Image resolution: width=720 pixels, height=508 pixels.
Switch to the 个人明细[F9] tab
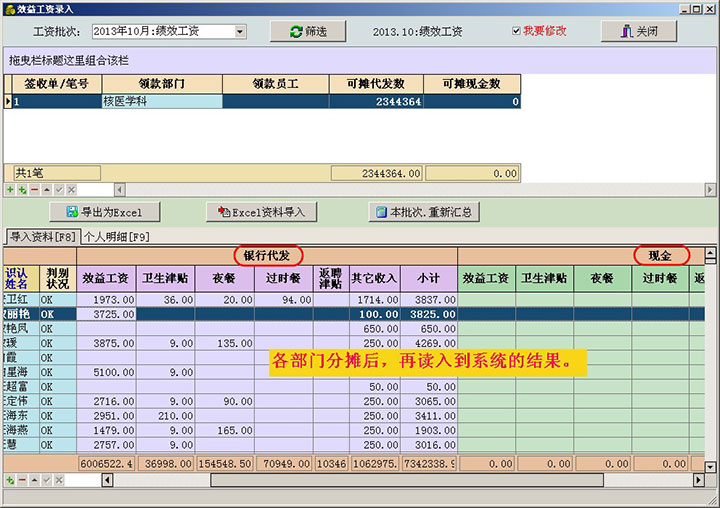116,237
